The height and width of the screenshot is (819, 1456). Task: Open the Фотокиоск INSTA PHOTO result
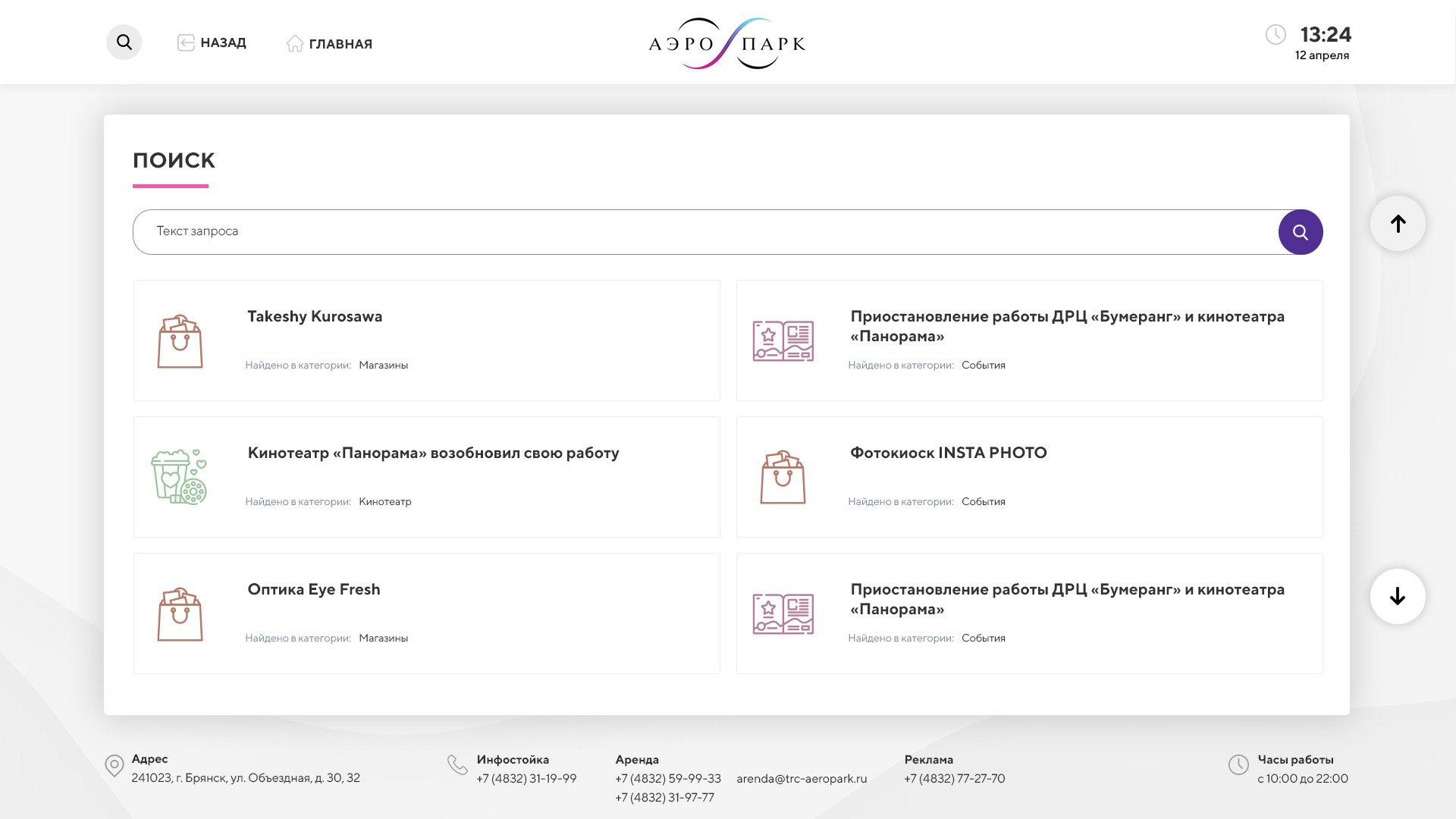point(948,453)
